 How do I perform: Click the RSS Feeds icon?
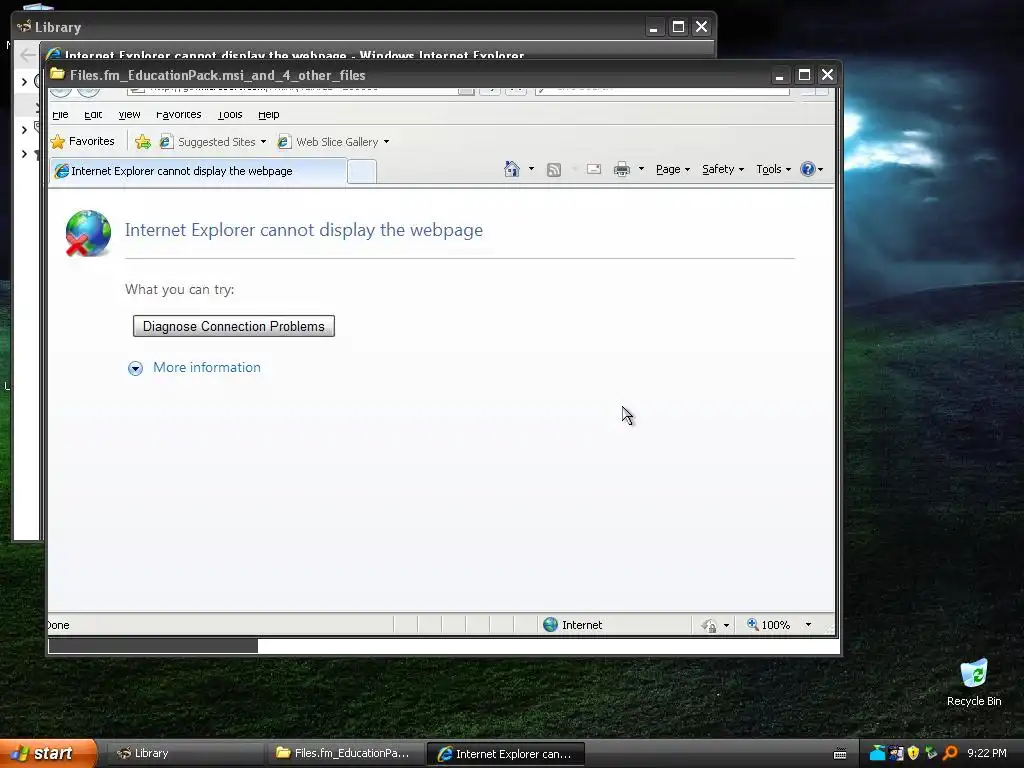coord(554,170)
